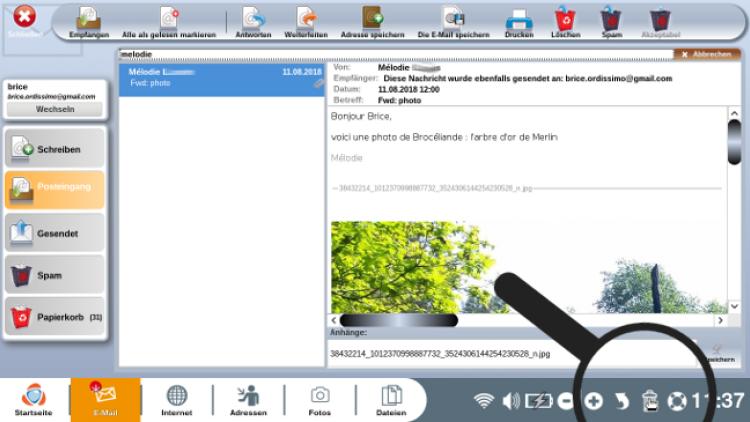Click sender name Mélodie in header

393,67
